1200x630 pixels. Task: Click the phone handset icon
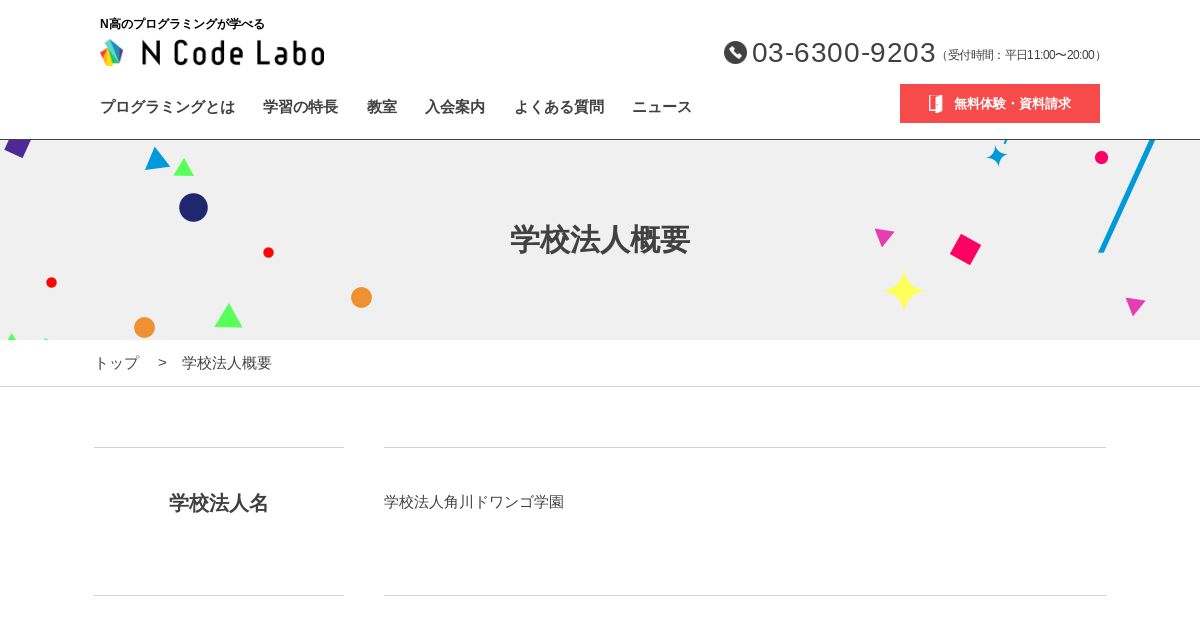735,53
